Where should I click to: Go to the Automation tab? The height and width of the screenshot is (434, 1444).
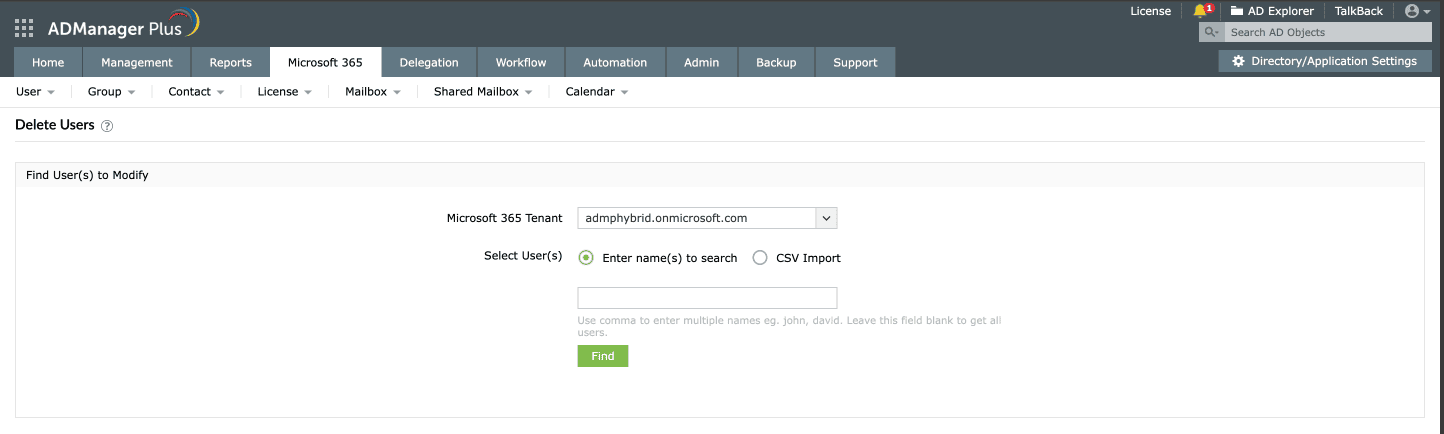[615, 62]
